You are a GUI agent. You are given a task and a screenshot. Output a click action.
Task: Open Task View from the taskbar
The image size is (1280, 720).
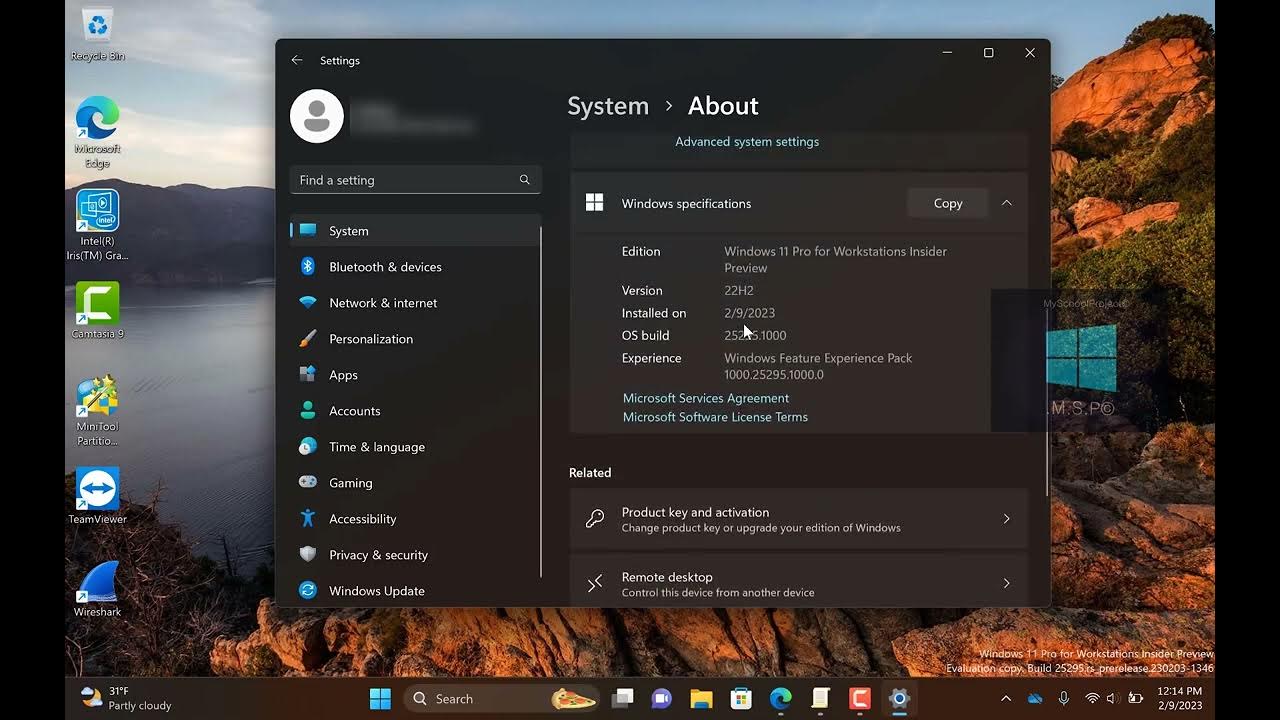623,699
